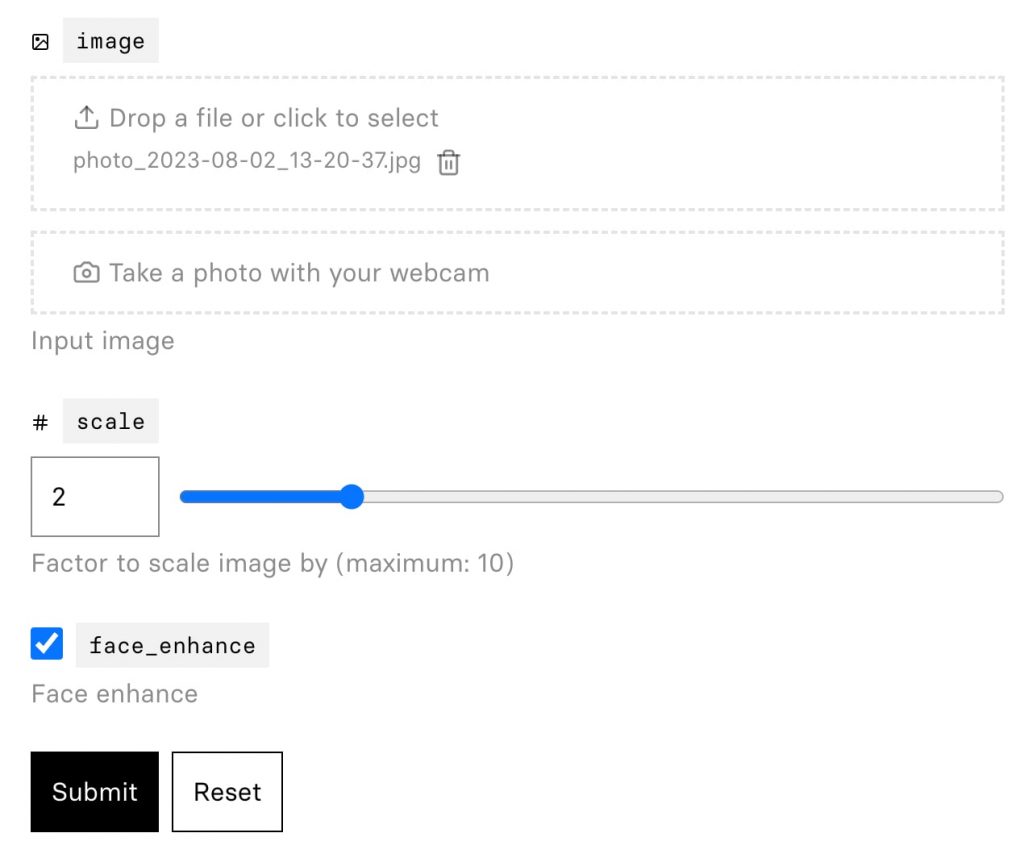The height and width of the screenshot is (858, 1024).
Task: Click the Submit button
Action: point(95,792)
